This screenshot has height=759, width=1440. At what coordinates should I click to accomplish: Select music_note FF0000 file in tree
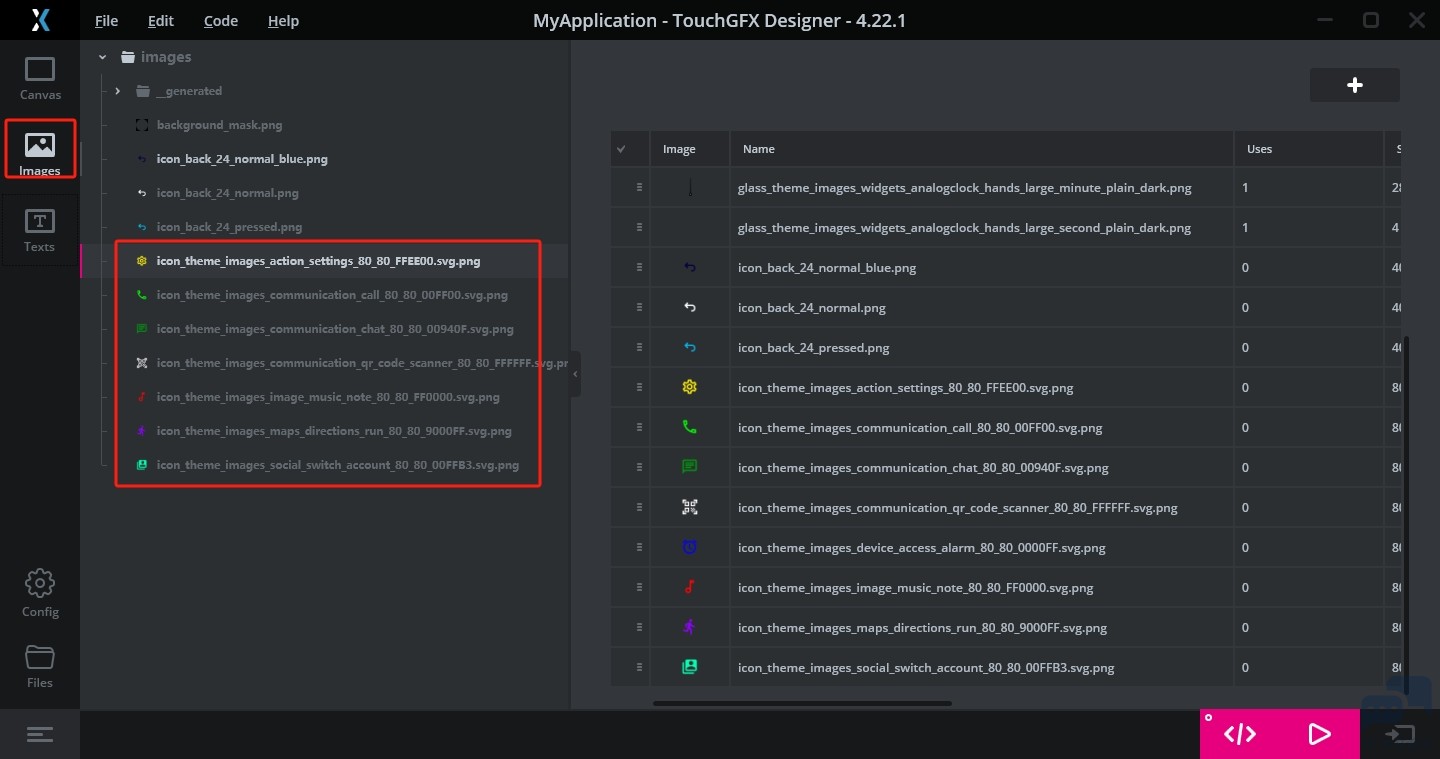pyautogui.click(x=328, y=397)
